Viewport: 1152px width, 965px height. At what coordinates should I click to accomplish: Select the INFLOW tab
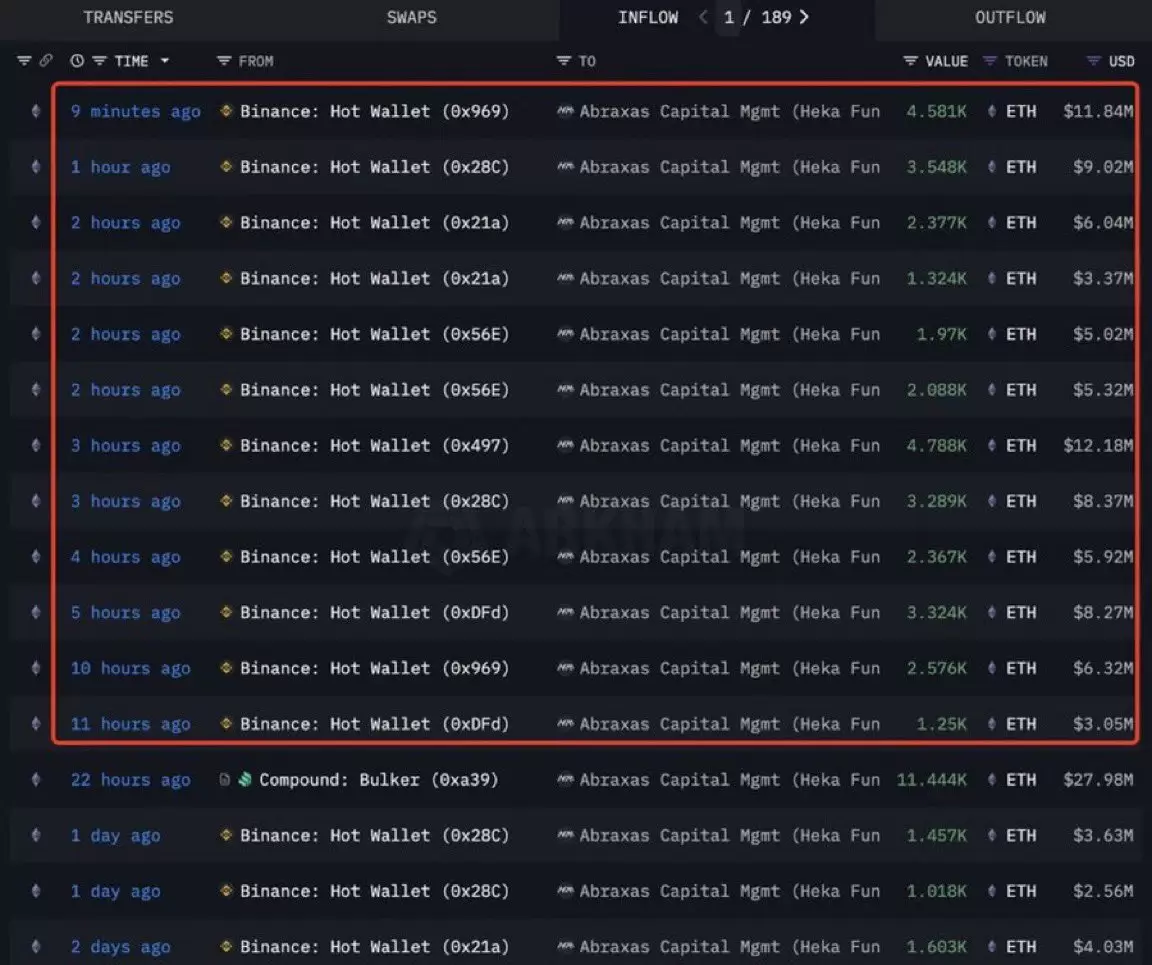tap(647, 18)
